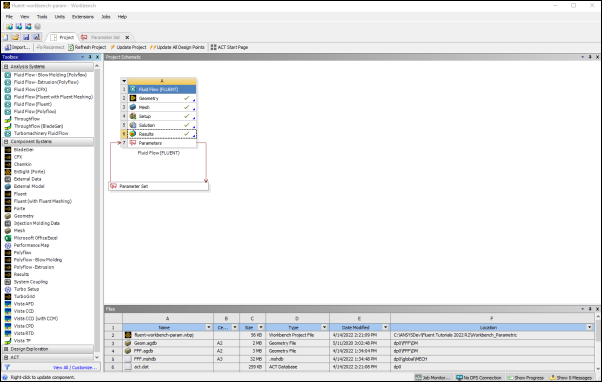Select the Performance Map component
Screen dimensions: 602x382
tap(31, 245)
